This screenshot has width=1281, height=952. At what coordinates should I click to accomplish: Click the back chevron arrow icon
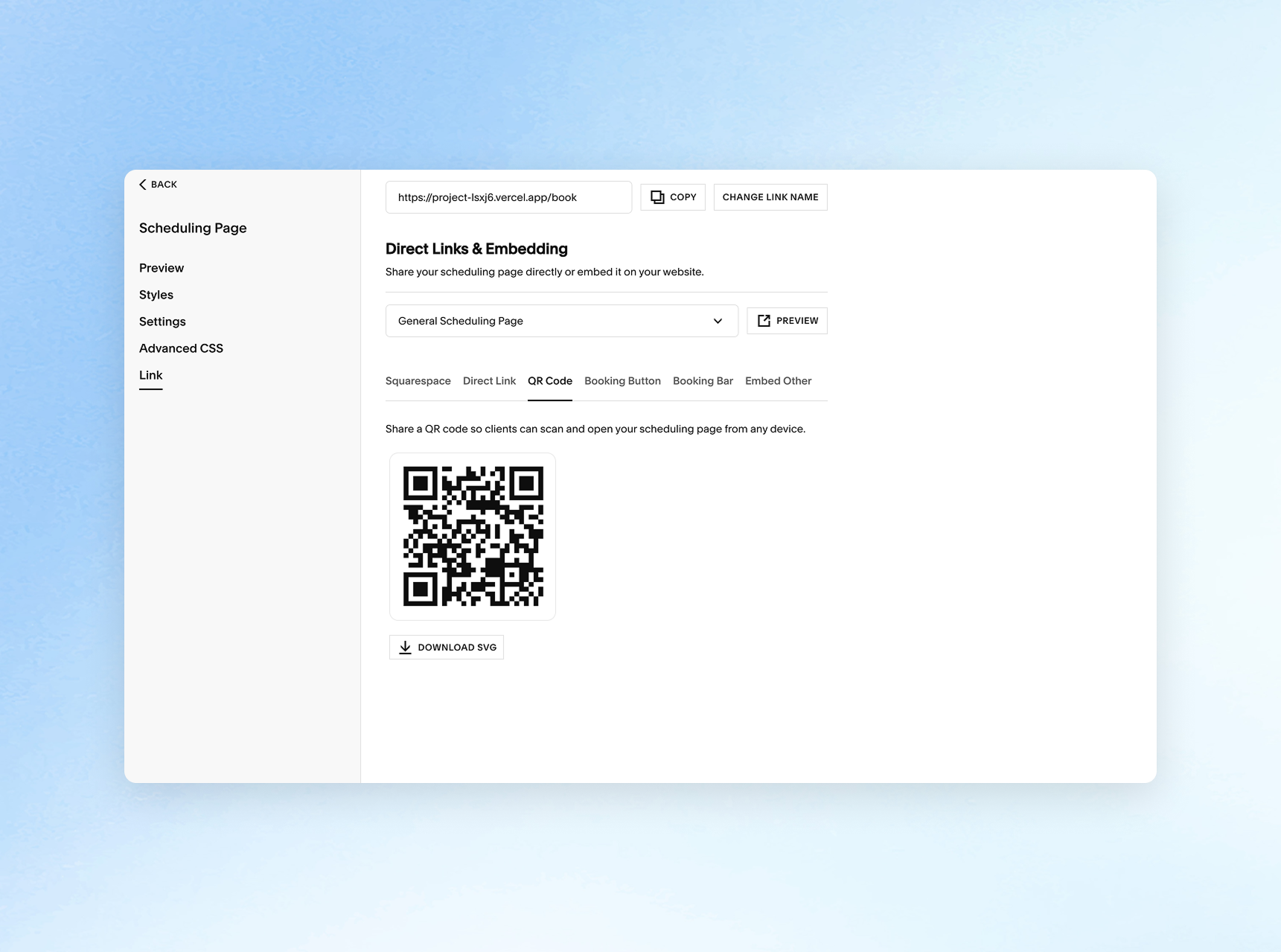[143, 185]
